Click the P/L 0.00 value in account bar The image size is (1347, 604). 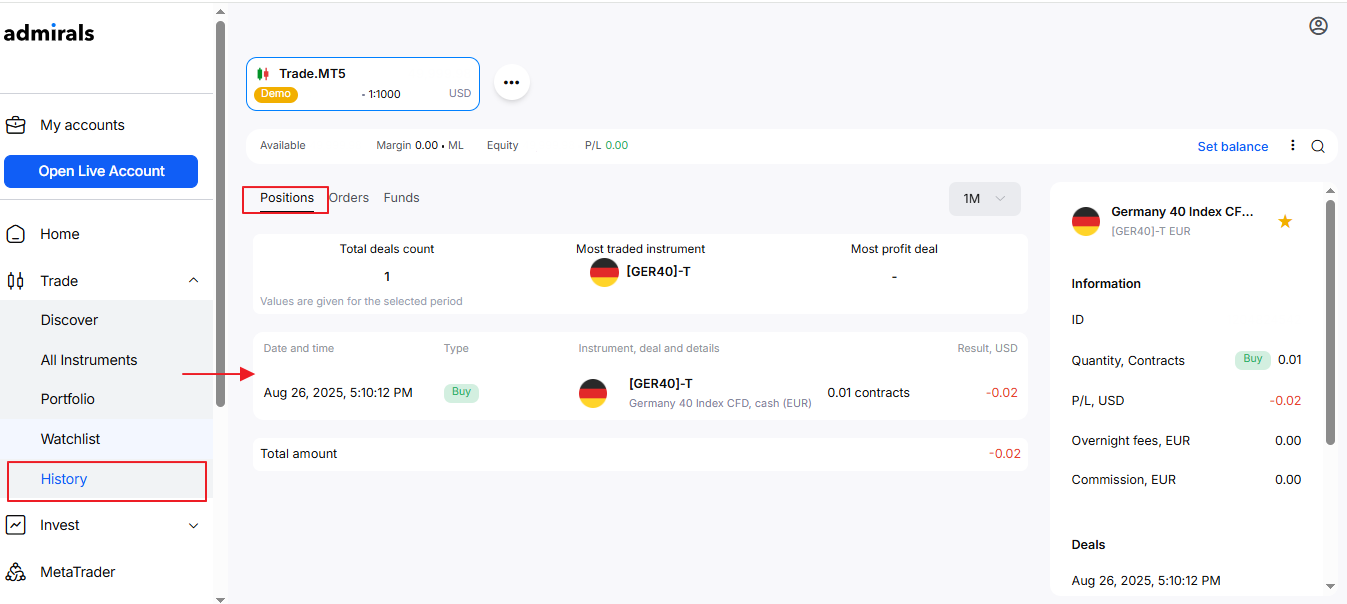point(617,145)
